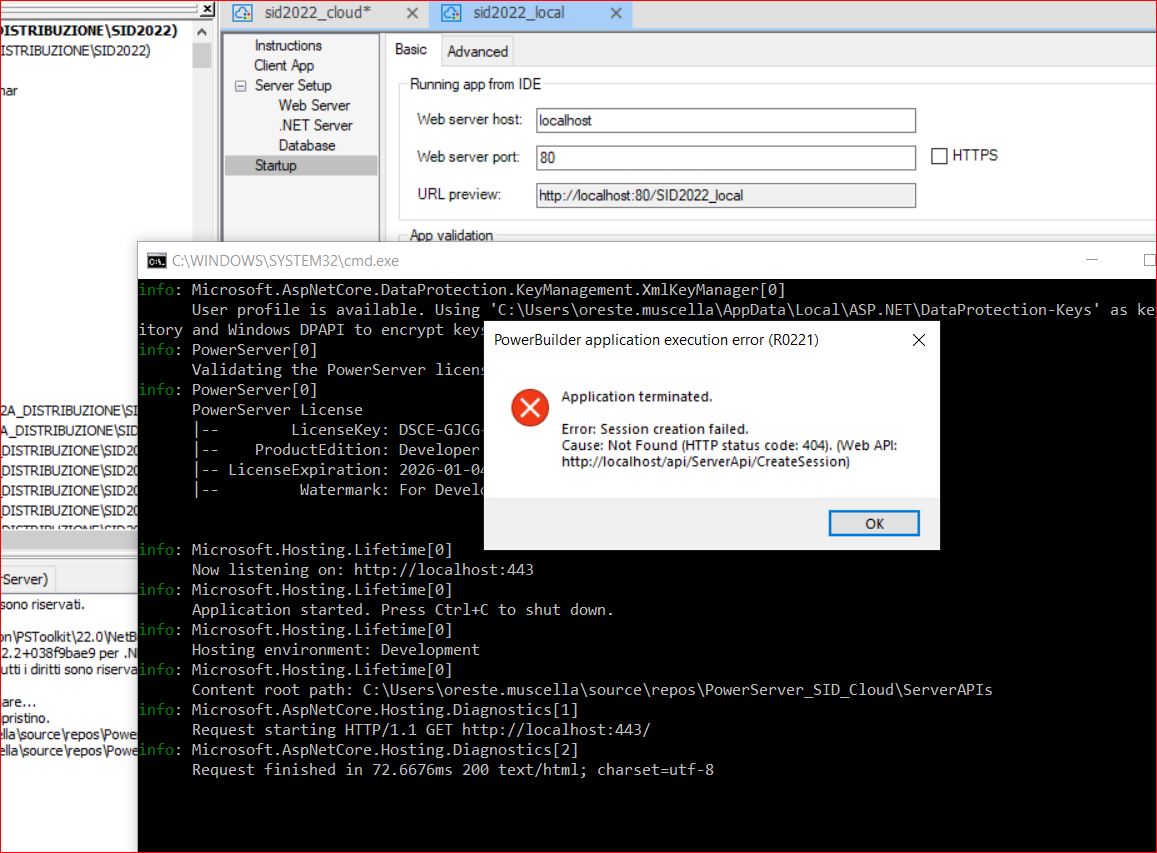Screen dimensions: 1157x853
Task: Select the Database tree item
Action: coord(307,145)
